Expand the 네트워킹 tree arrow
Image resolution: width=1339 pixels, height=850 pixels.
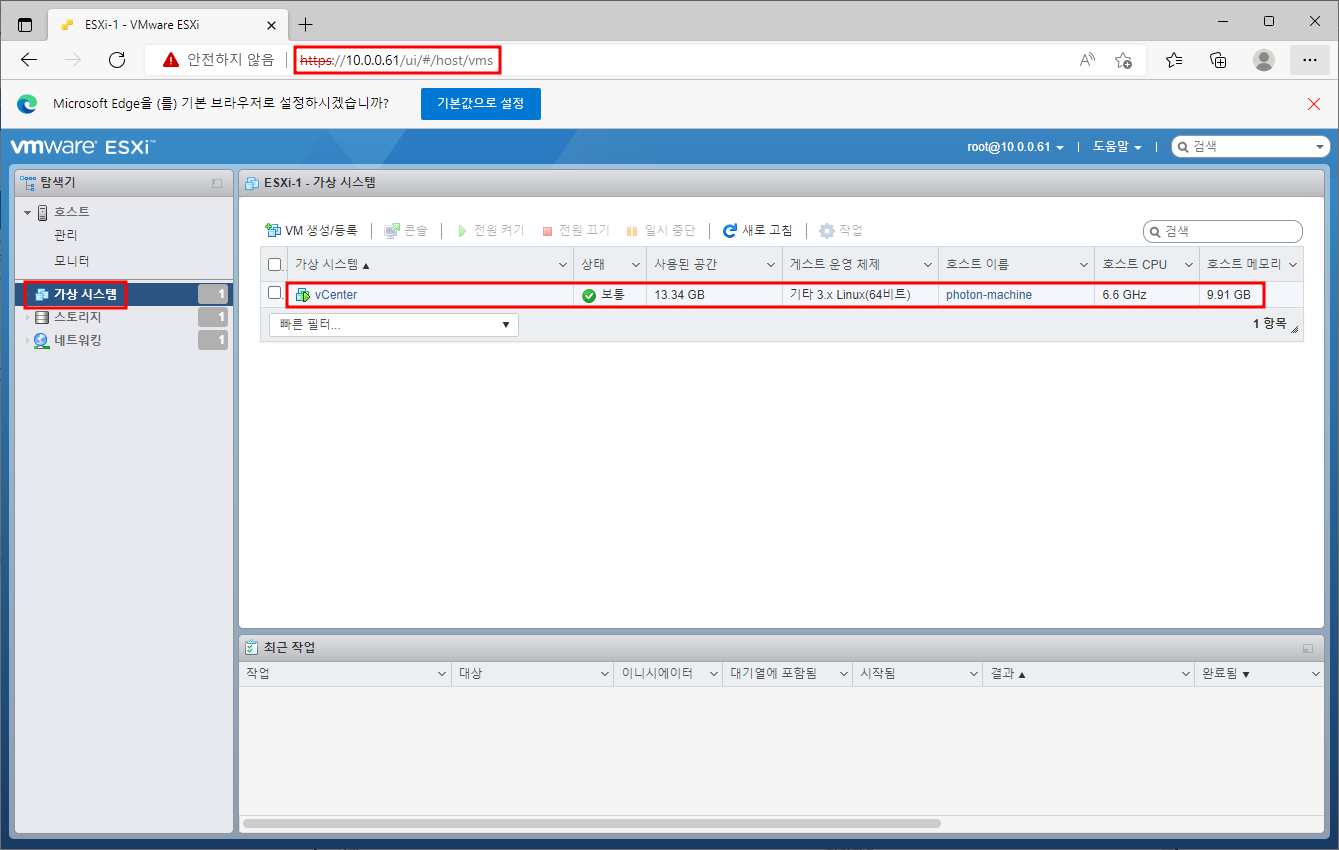coord(28,340)
